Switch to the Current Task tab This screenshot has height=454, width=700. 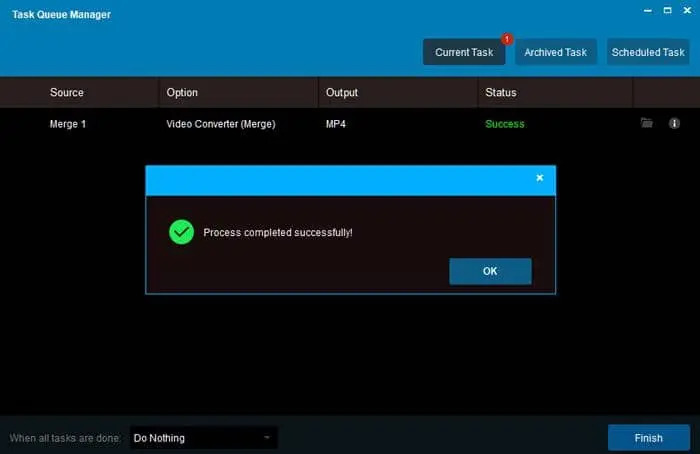[x=464, y=52]
